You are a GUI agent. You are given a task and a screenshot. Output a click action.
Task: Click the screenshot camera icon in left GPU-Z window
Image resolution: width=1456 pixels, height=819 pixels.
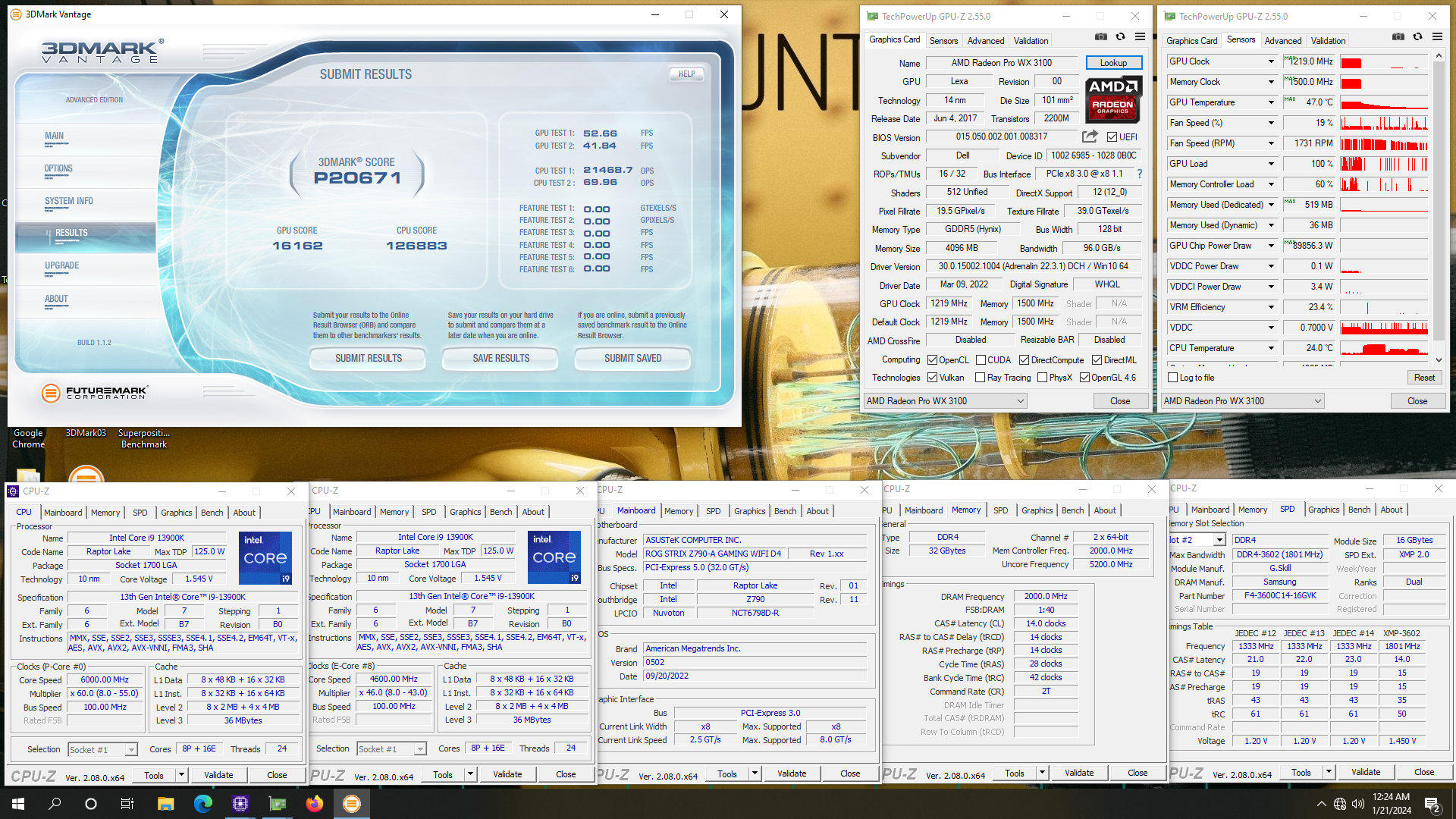[x=1100, y=36]
